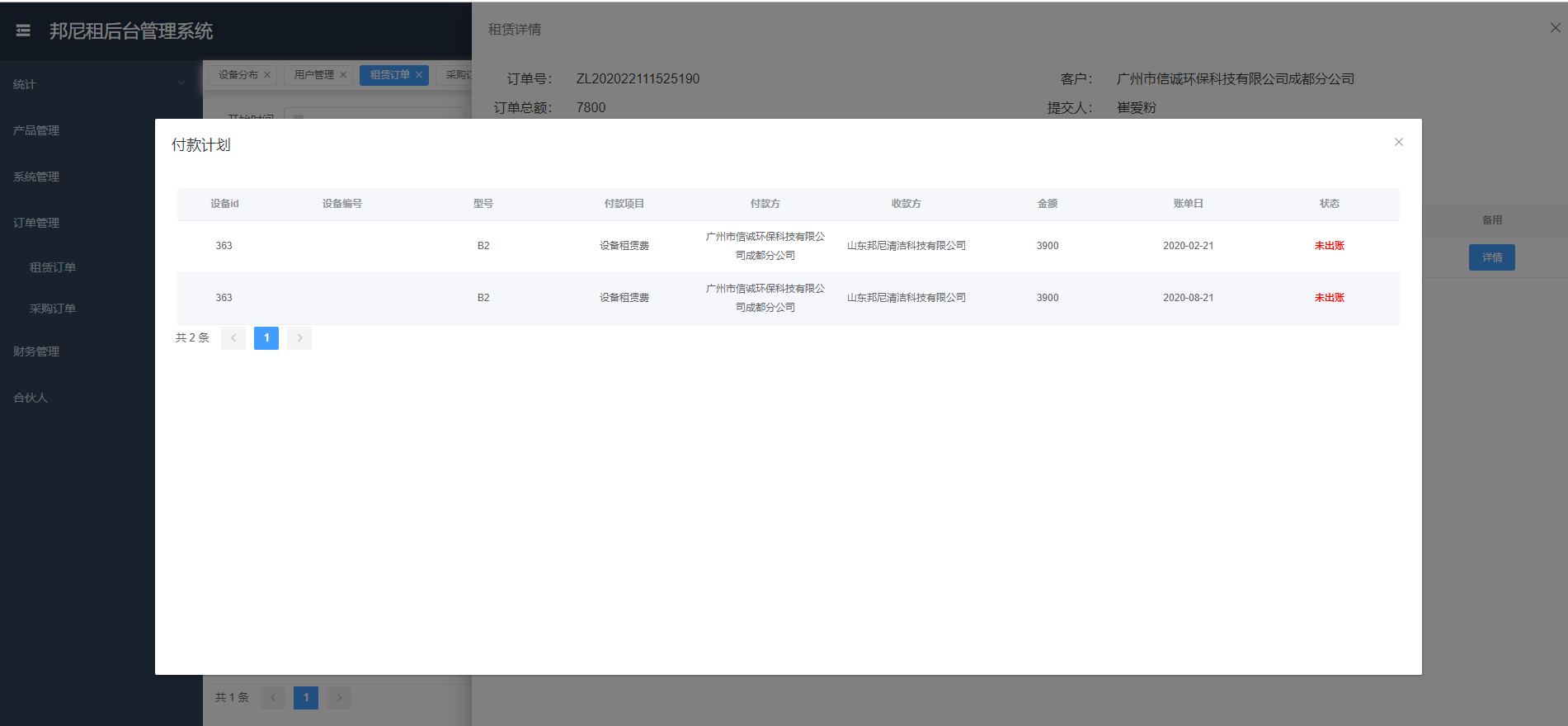Click order total 7800 value
The height and width of the screenshot is (726, 1568).
pos(591,108)
